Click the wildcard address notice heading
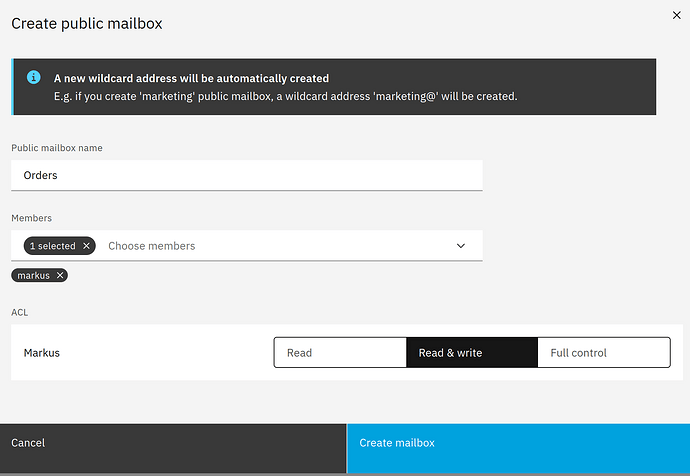The image size is (690, 476). point(191,78)
